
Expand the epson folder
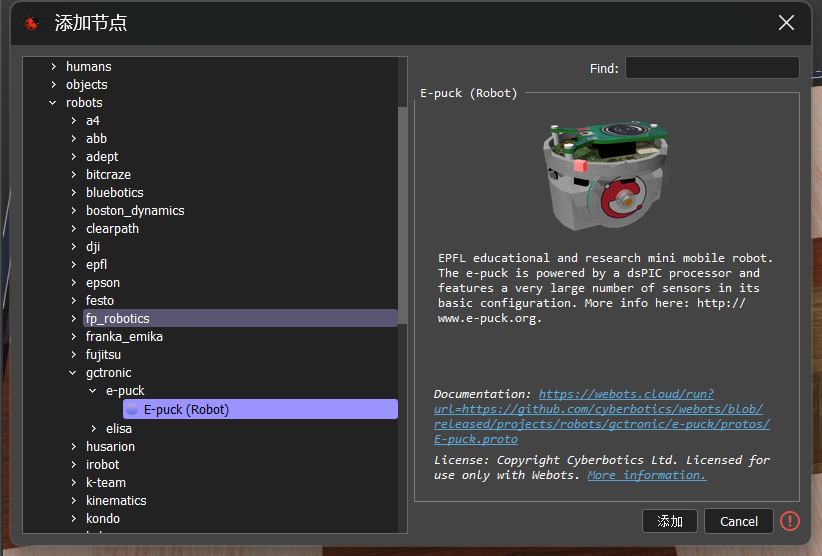(x=73, y=282)
